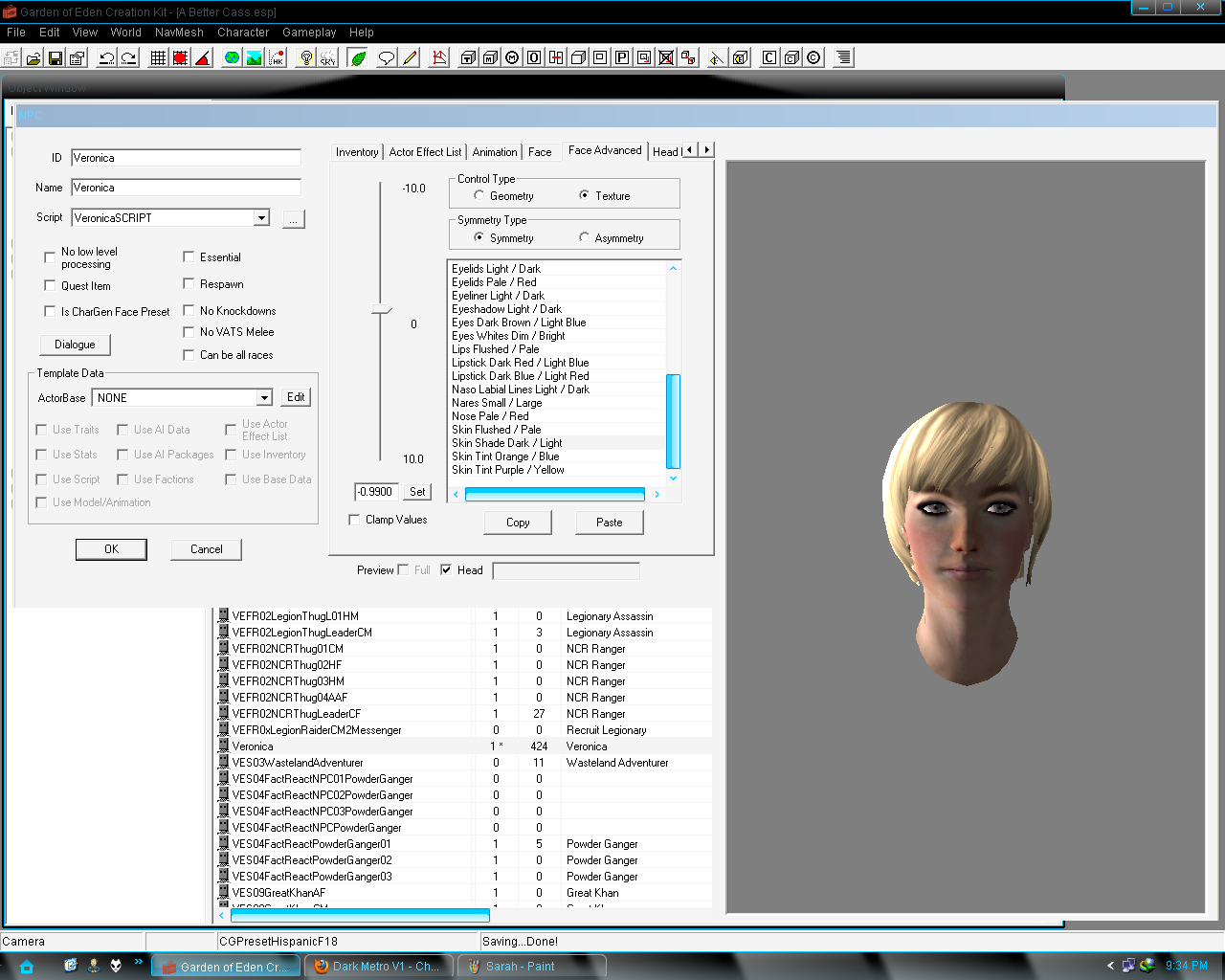Click the OK button
This screenshot has width=1225, height=980.
[x=111, y=549]
